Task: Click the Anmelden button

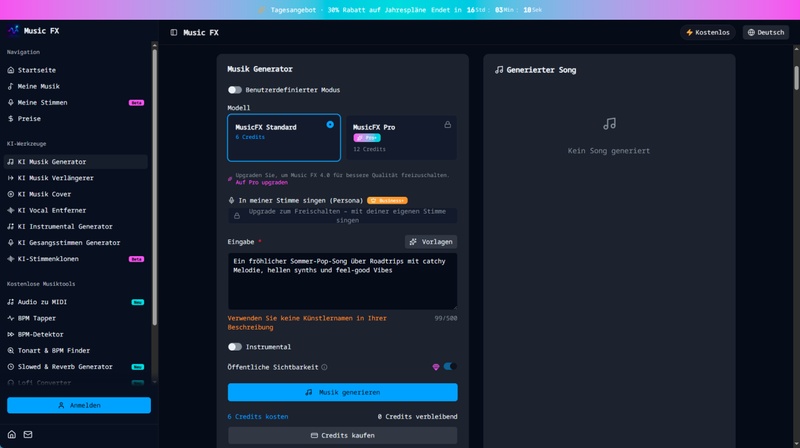Action: pos(79,405)
